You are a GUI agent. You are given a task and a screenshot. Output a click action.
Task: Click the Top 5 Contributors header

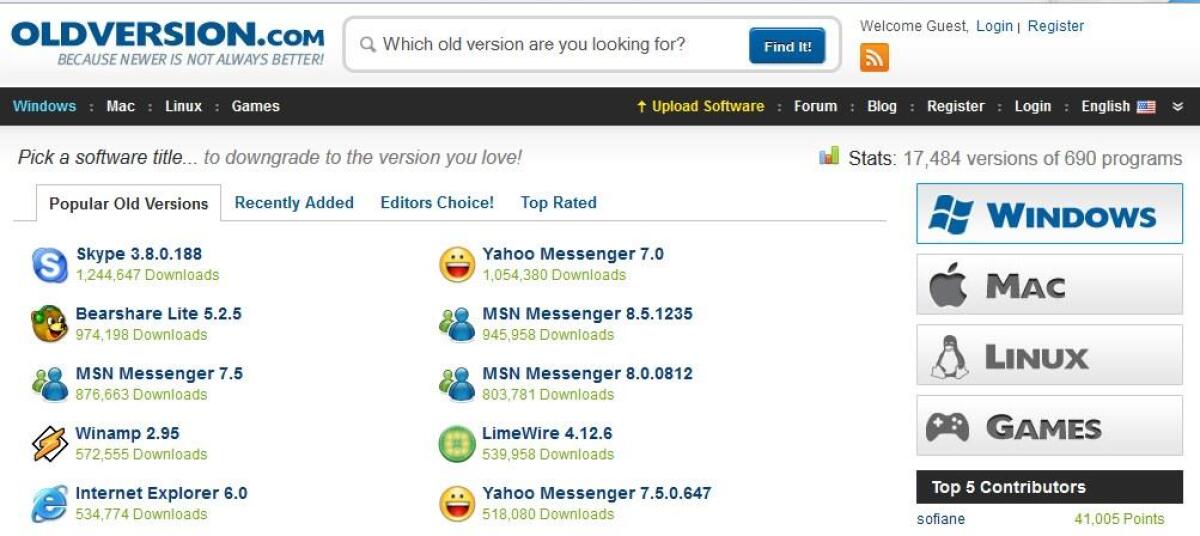[1049, 488]
